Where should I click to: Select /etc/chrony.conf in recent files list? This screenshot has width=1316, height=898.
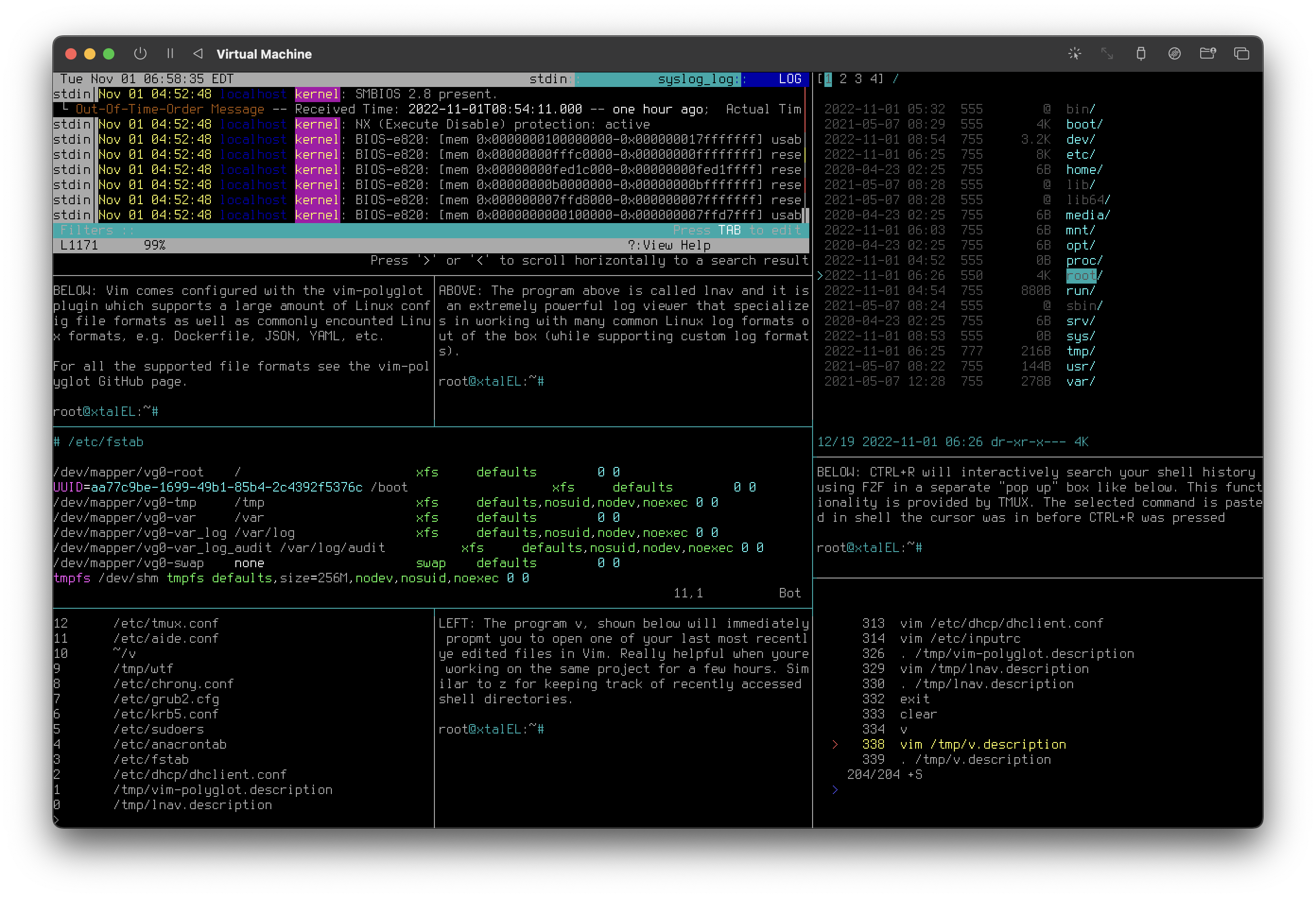173,684
